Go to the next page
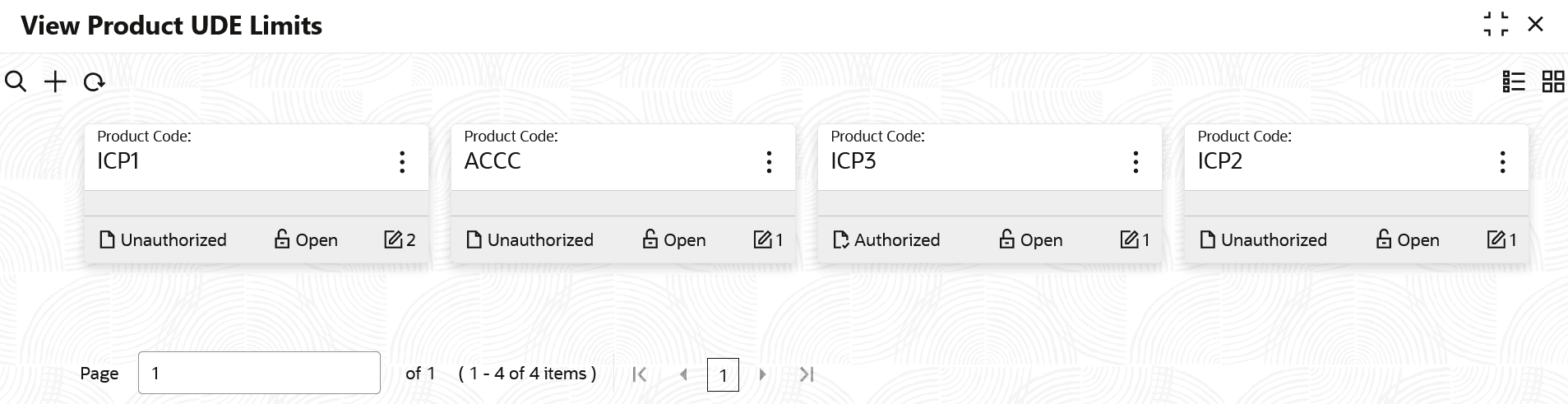1568x404 pixels. coord(762,374)
